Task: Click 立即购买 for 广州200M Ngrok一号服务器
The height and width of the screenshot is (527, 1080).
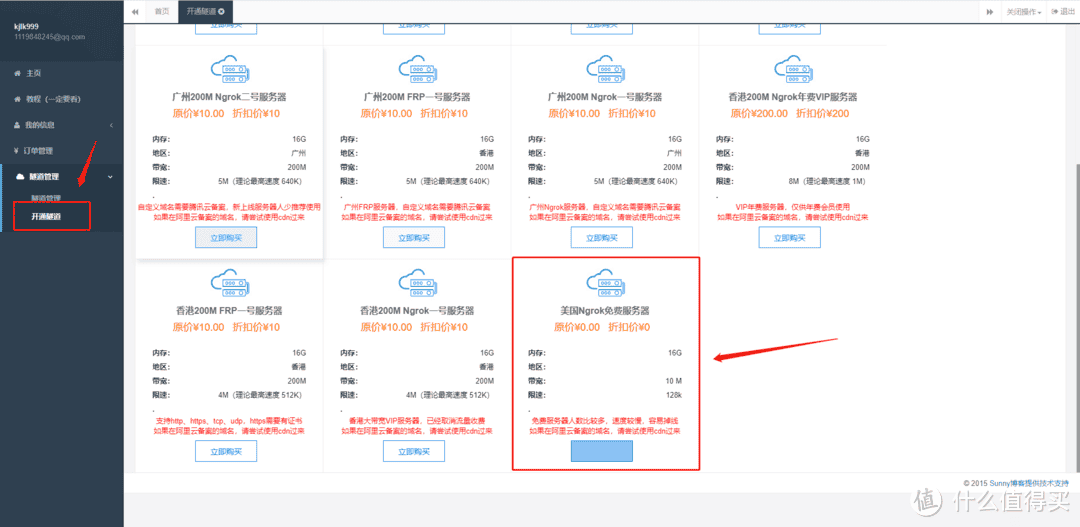Action: [x=602, y=238]
